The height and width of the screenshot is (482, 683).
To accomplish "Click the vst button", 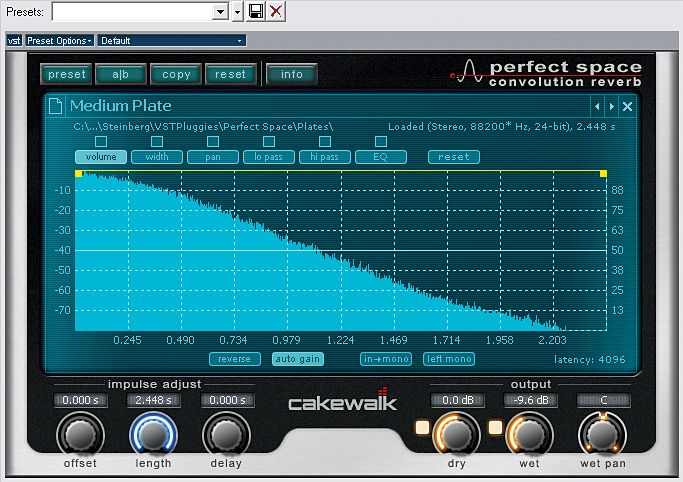I will click(14, 40).
